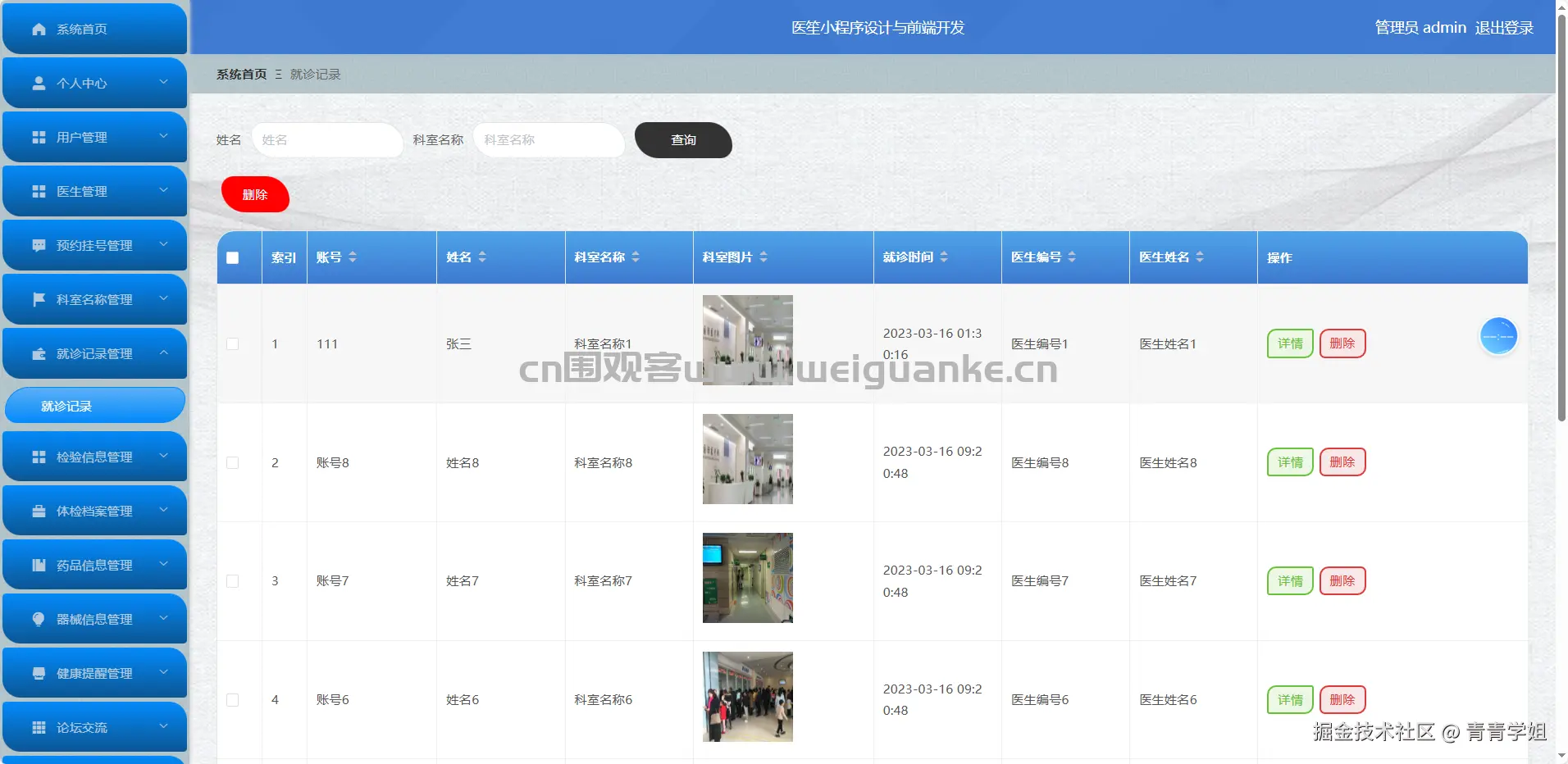Click the person icon for 个人中心
The image size is (1568, 764).
coord(39,84)
